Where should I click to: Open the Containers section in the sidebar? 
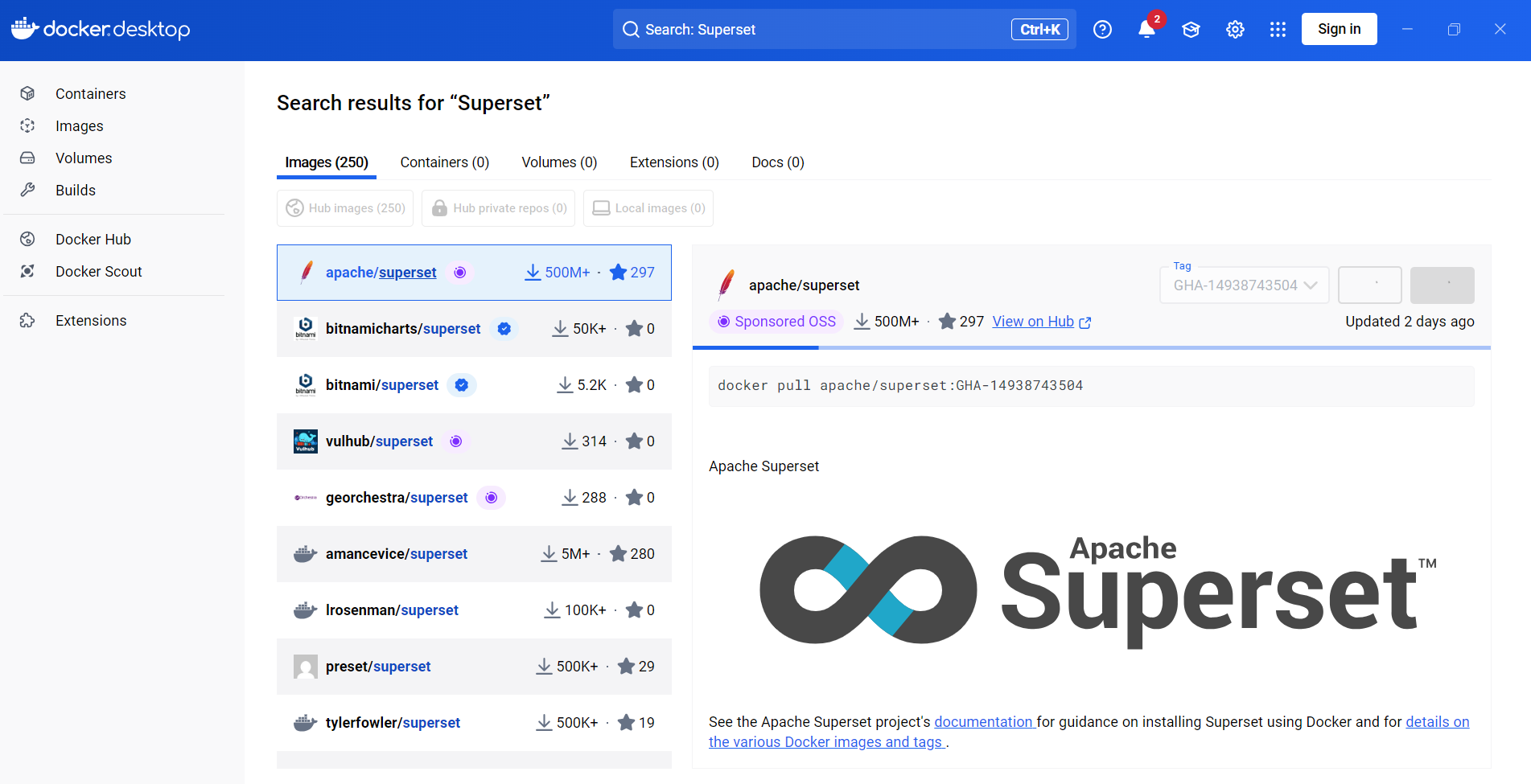point(90,93)
